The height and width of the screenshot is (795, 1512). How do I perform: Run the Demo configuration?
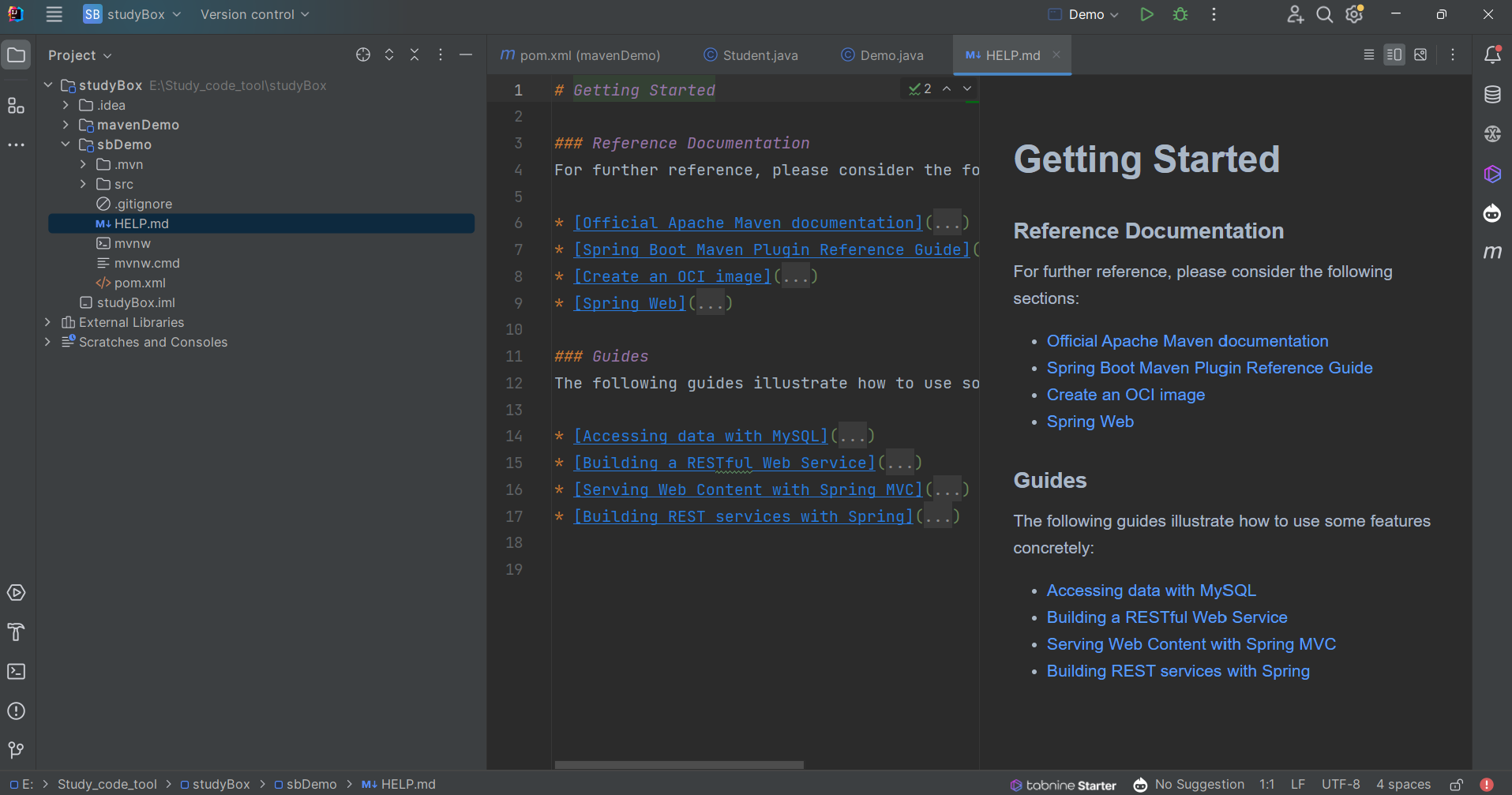point(1146,14)
